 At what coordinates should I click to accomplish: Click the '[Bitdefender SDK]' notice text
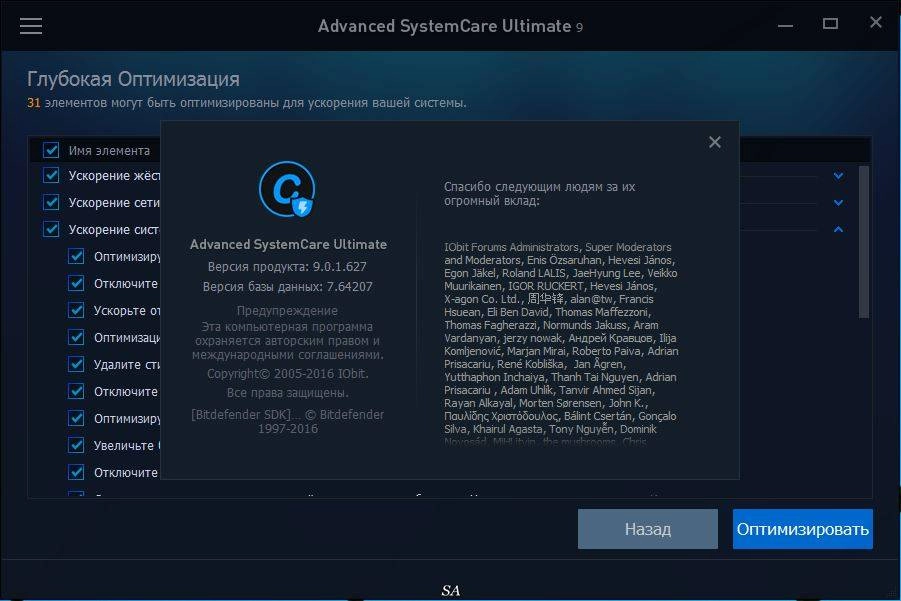tap(287, 421)
